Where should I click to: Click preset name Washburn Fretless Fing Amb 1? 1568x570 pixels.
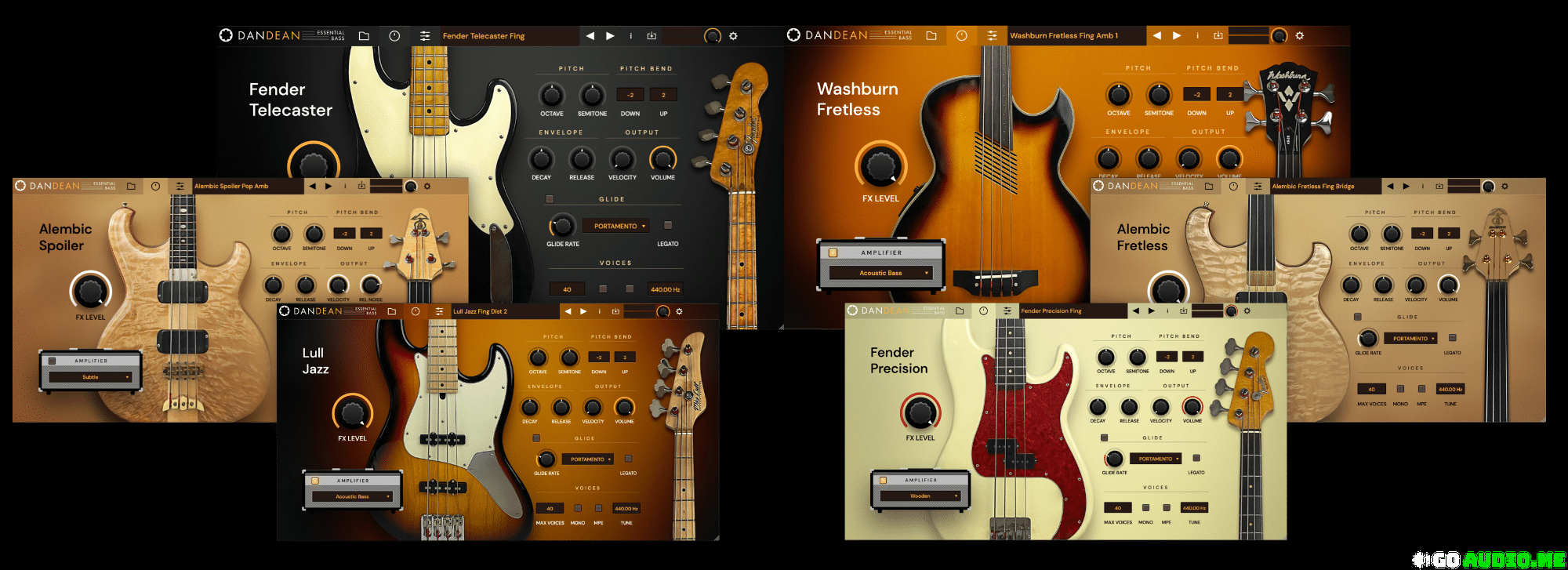1064,35
